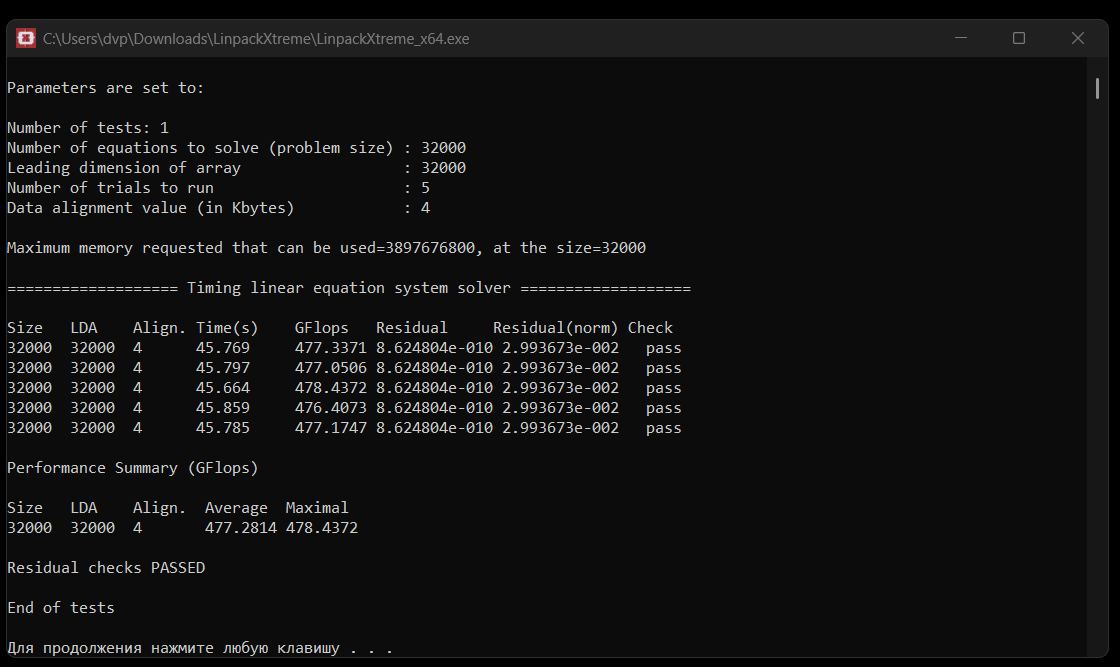Close the LinpackXtreme console window

pyautogui.click(x=1078, y=38)
